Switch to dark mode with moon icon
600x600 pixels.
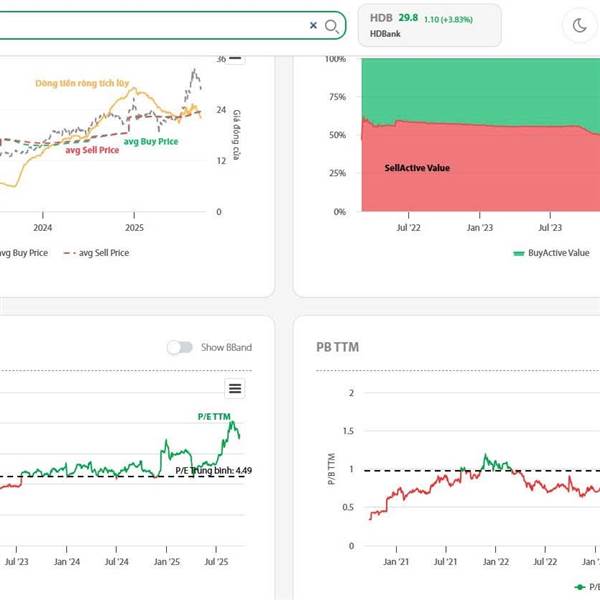(x=580, y=26)
